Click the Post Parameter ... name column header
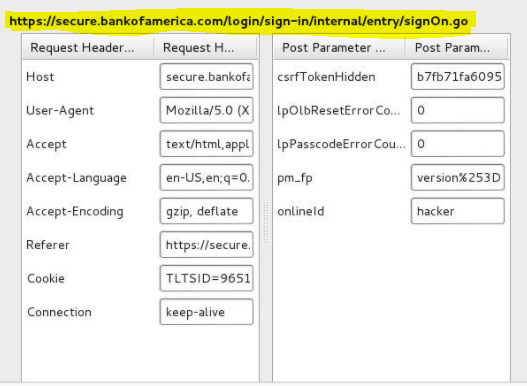The image size is (527, 386). [339, 48]
